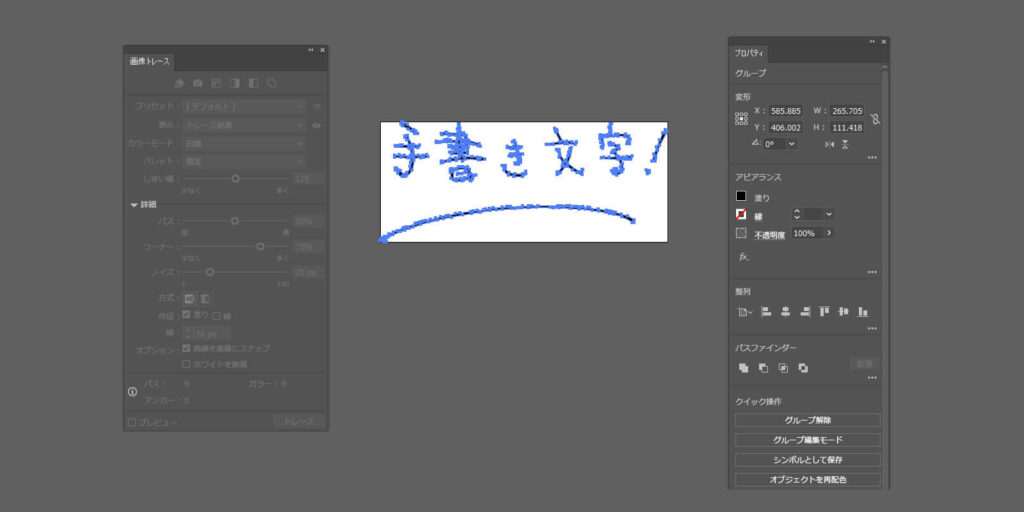Expand the opacity slider arrow beside 100%
The height and width of the screenshot is (512, 1024).
click(829, 233)
